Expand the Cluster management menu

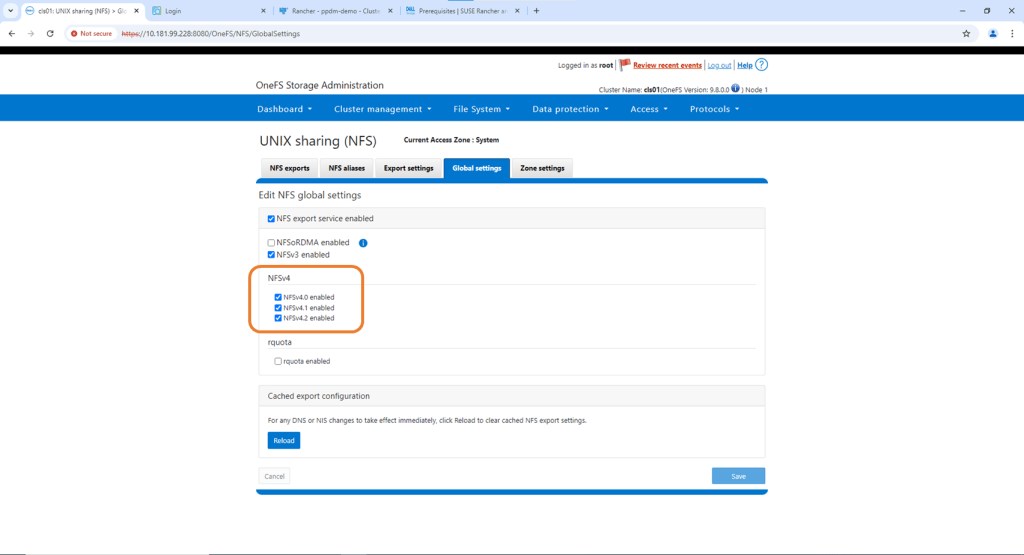point(382,109)
